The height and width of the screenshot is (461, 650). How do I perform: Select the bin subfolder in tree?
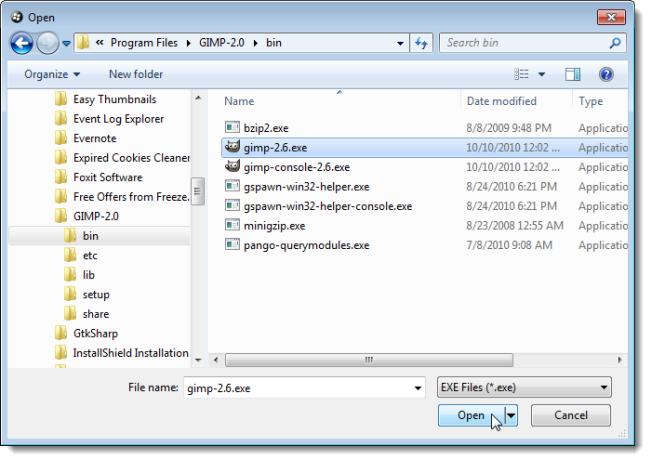[x=90, y=236]
